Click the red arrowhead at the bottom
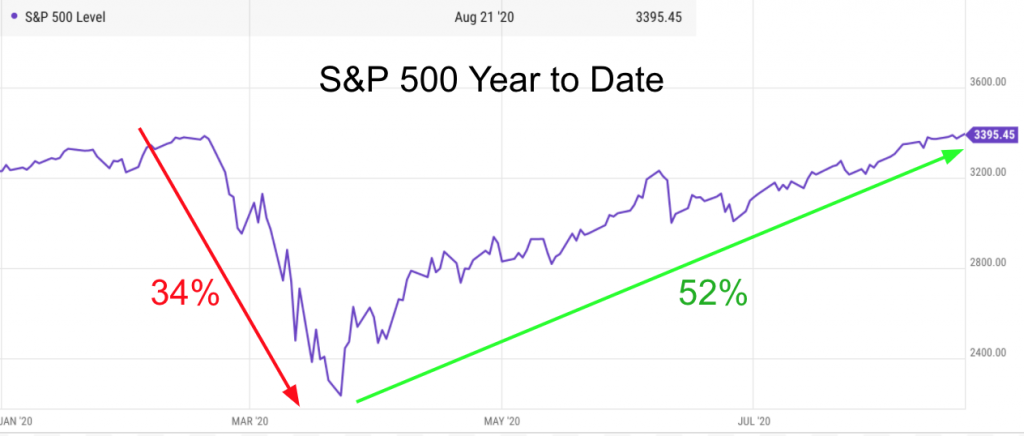 tap(293, 399)
